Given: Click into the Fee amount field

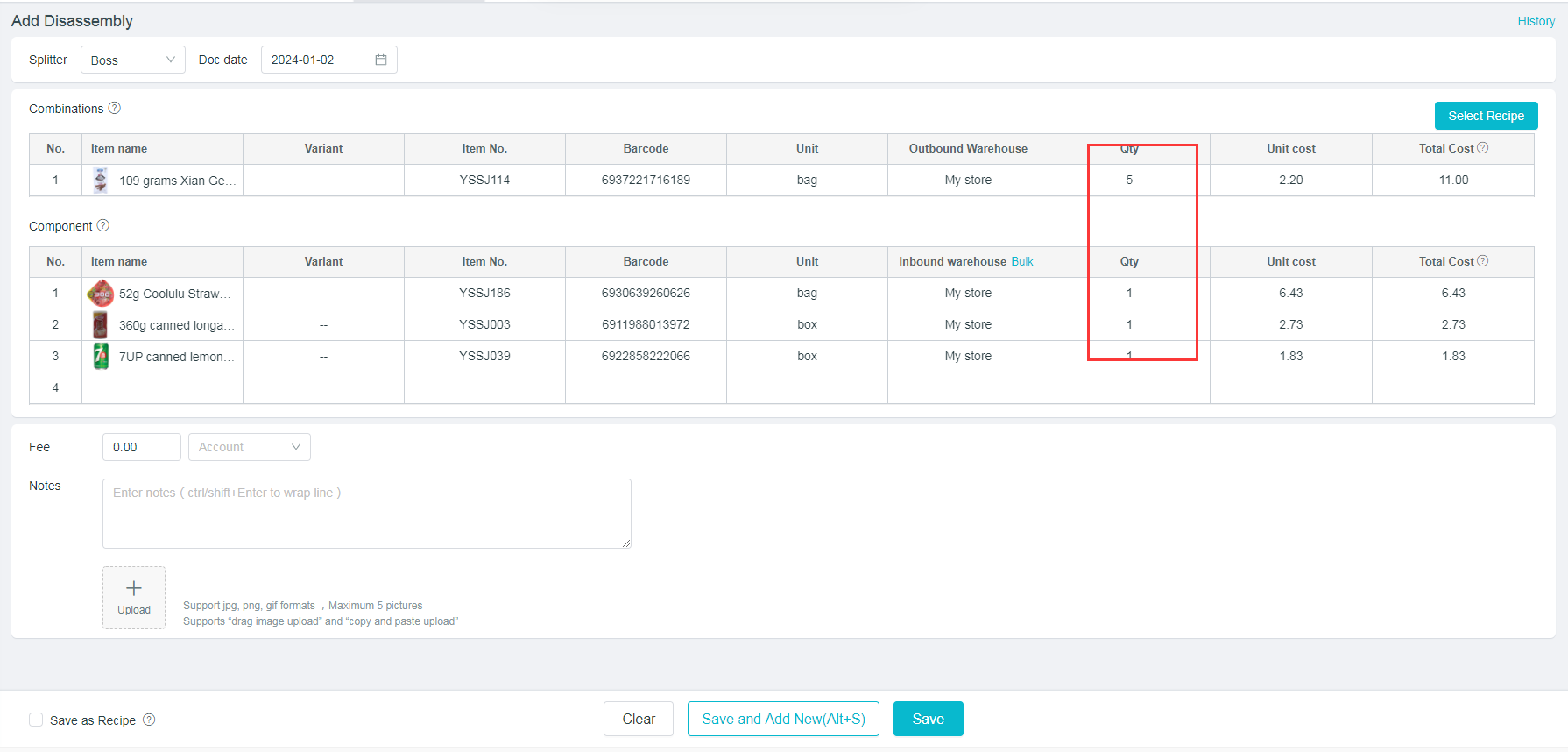Looking at the screenshot, I should (x=141, y=447).
